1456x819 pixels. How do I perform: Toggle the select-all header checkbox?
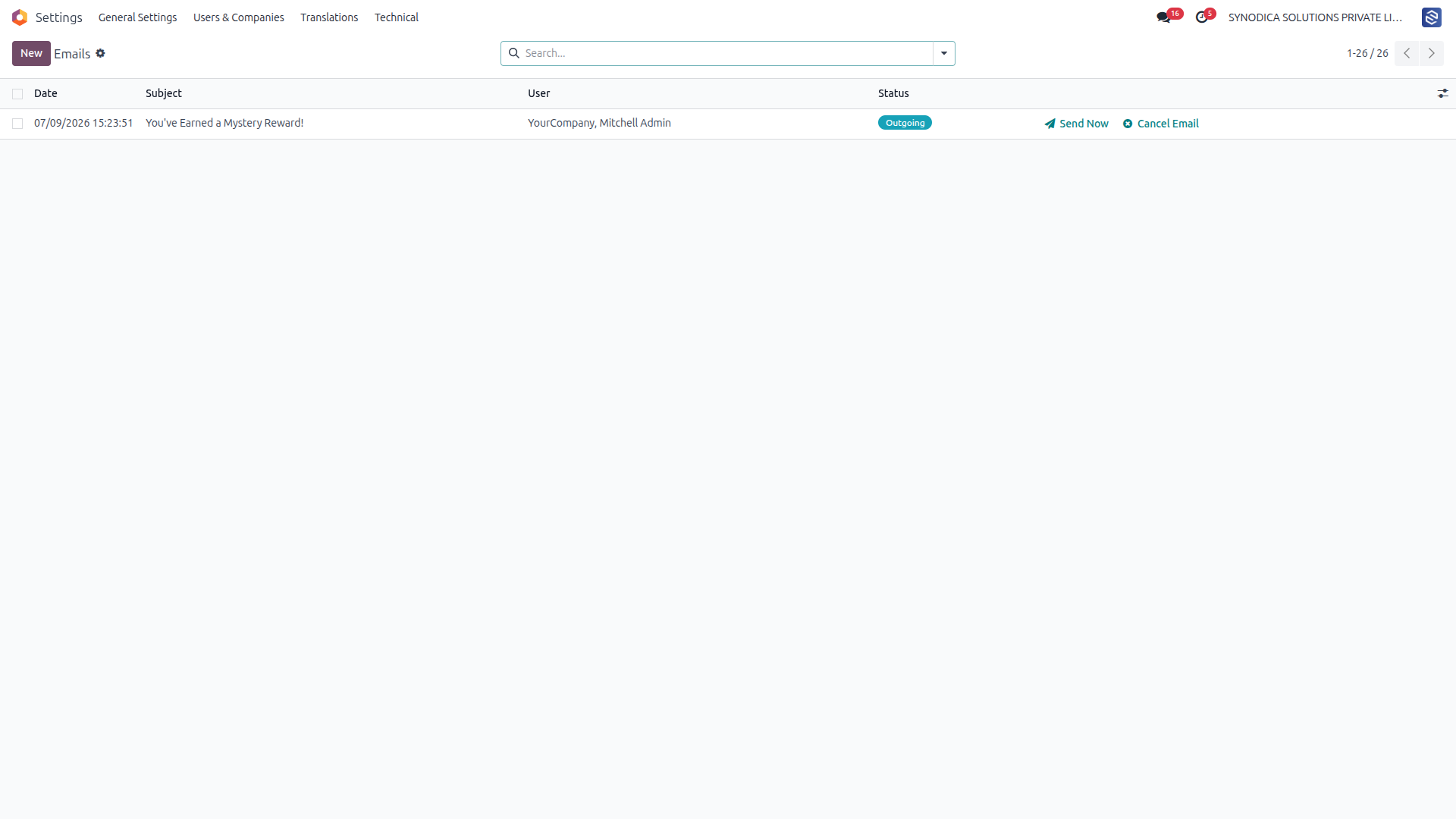(17, 94)
